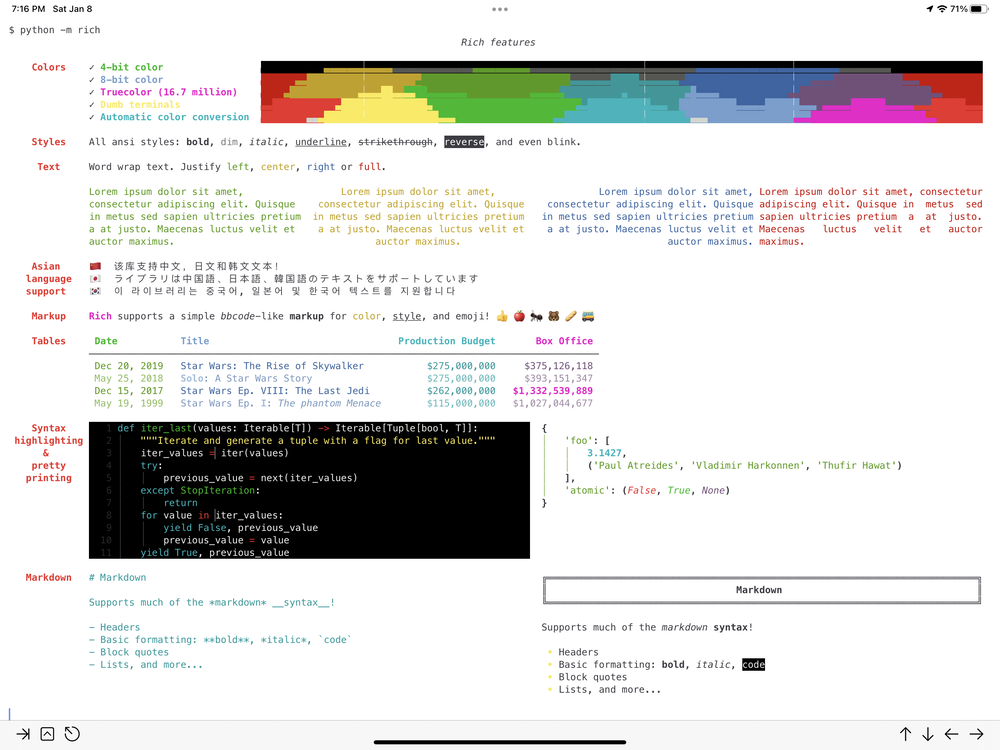
Task: Tap the right arrow key icon
Action: point(976,734)
